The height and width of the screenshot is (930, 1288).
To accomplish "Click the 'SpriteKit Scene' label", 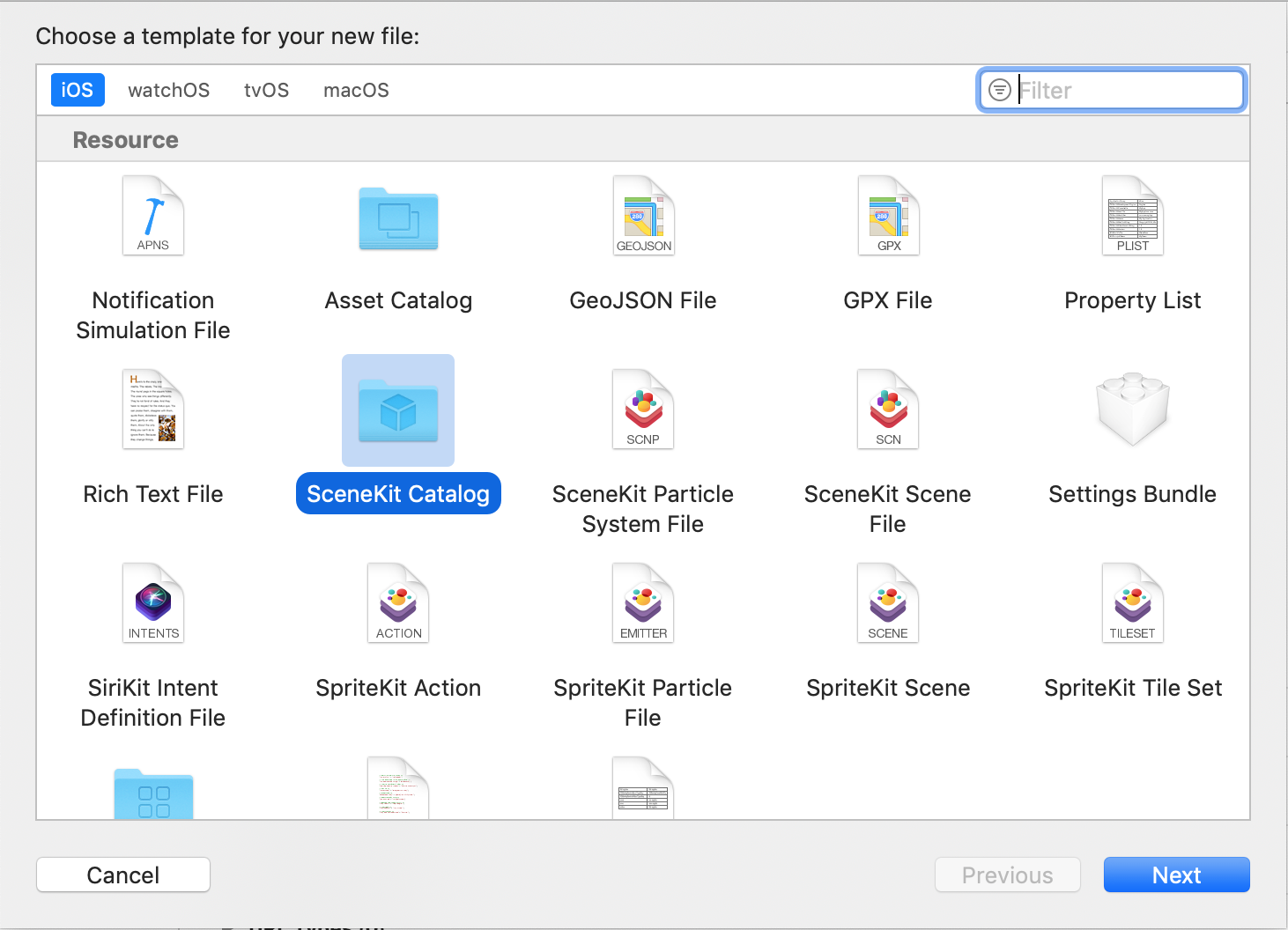I will click(888, 689).
